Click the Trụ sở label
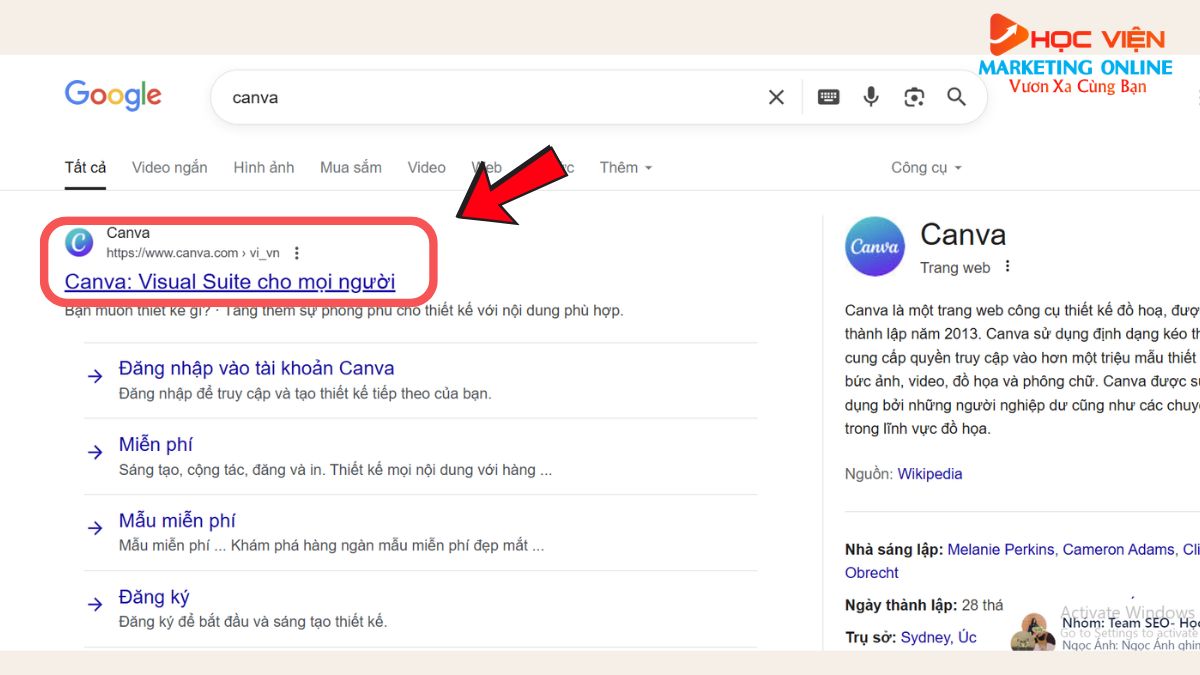 (871, 637)
